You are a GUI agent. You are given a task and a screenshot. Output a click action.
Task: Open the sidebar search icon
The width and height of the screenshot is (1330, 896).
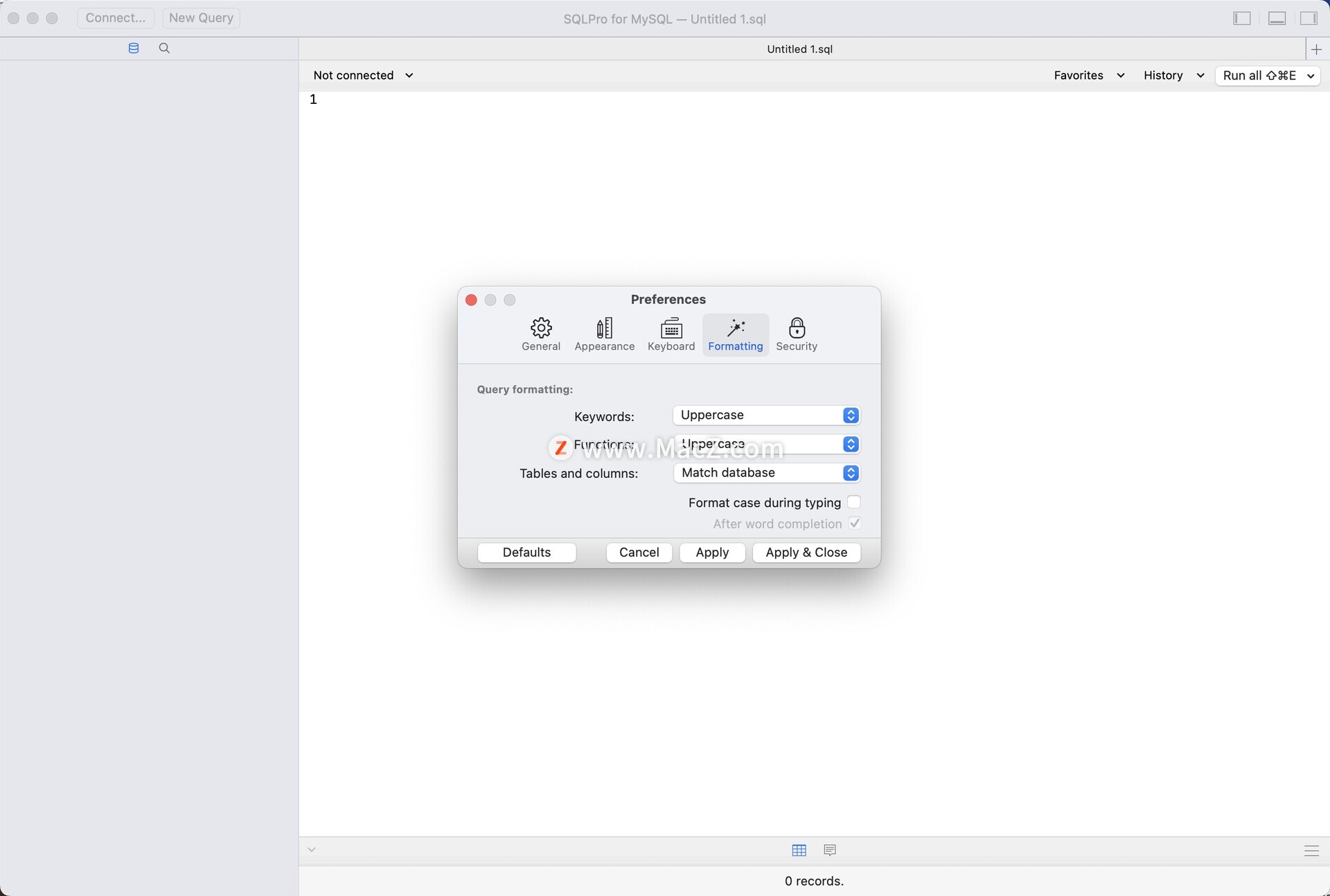[x=164, y=48]
